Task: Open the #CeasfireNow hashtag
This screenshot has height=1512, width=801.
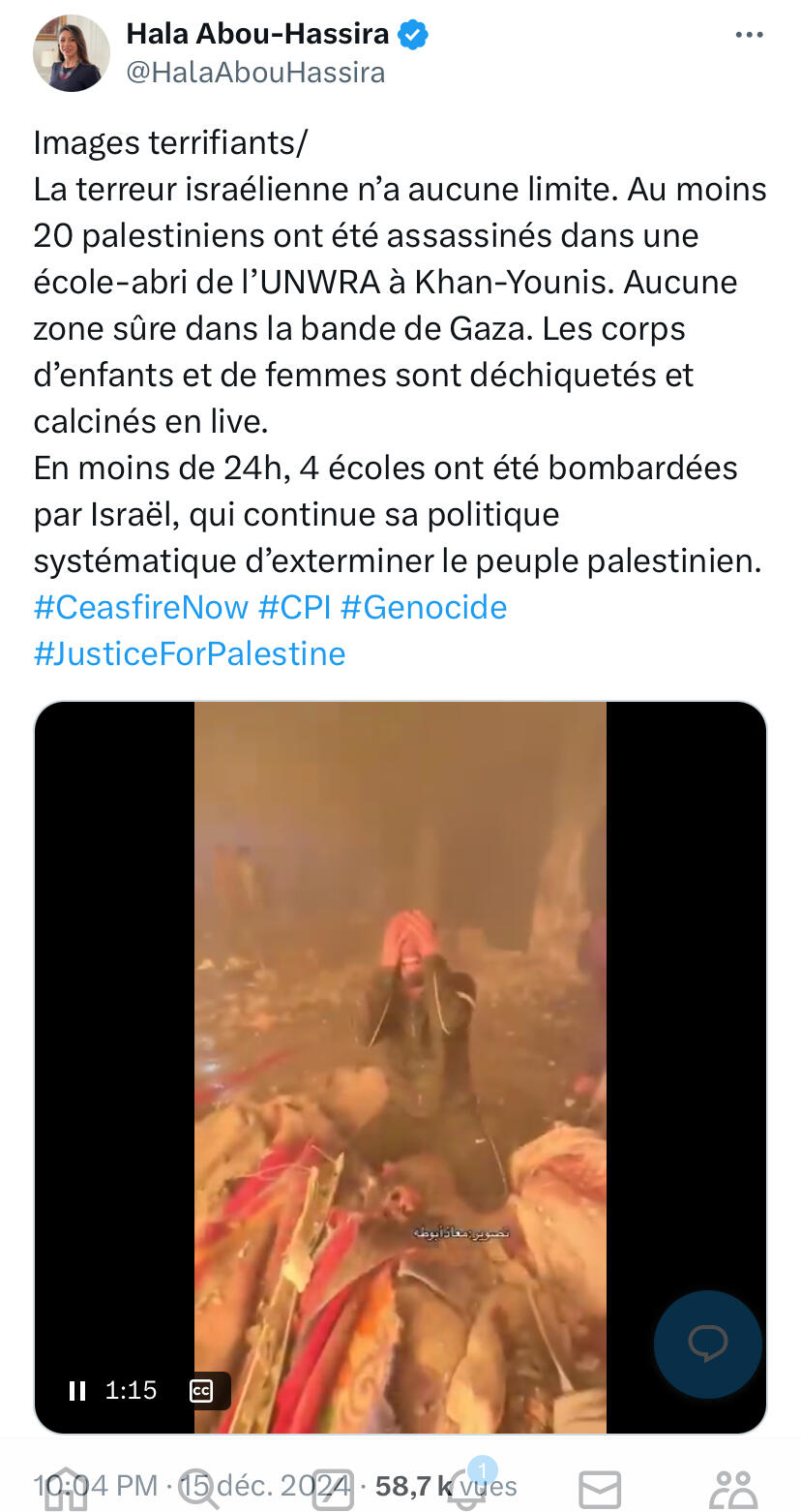Action: [x=141, y=608]
